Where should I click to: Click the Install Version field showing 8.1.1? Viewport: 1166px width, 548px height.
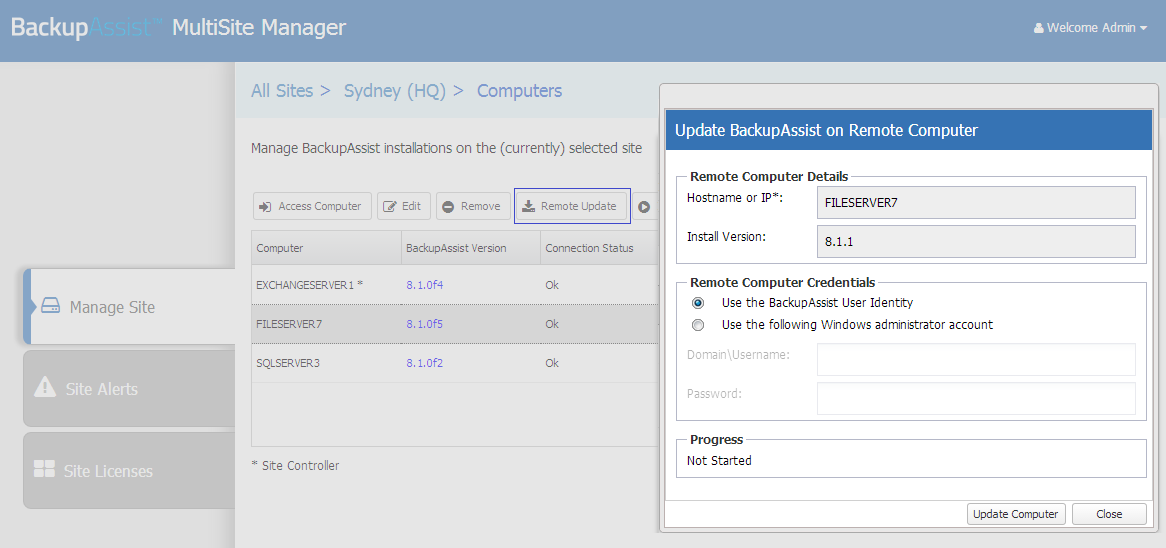point(976,241)
